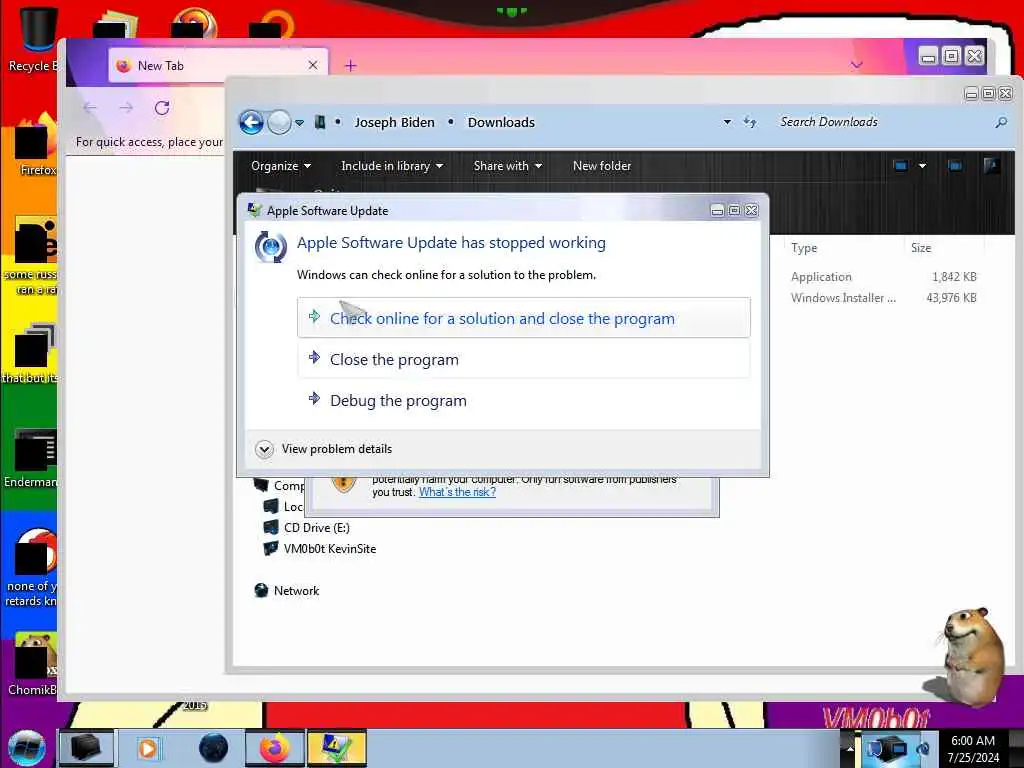The height and width of the screenshot is (768, 1024).
Task: Click Apple Software Update taskbar icon
Action: (x=336, y=748)
